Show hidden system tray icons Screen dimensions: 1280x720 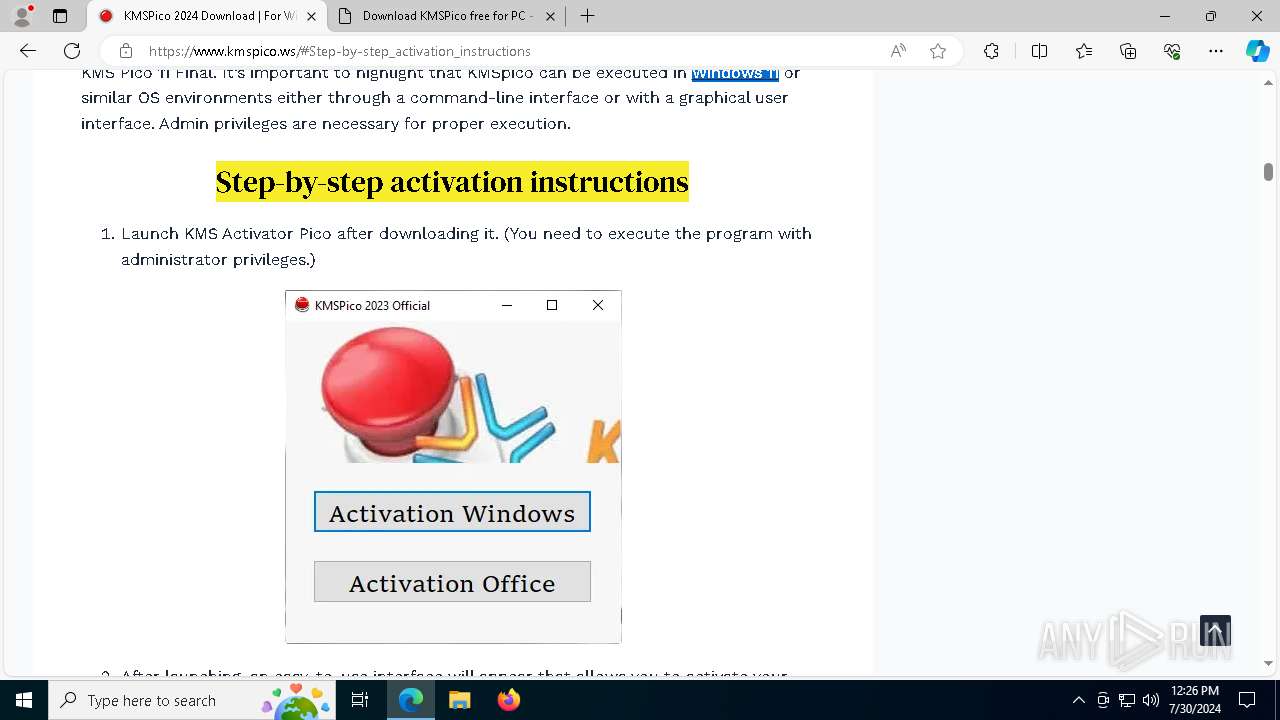[1078, 700]
